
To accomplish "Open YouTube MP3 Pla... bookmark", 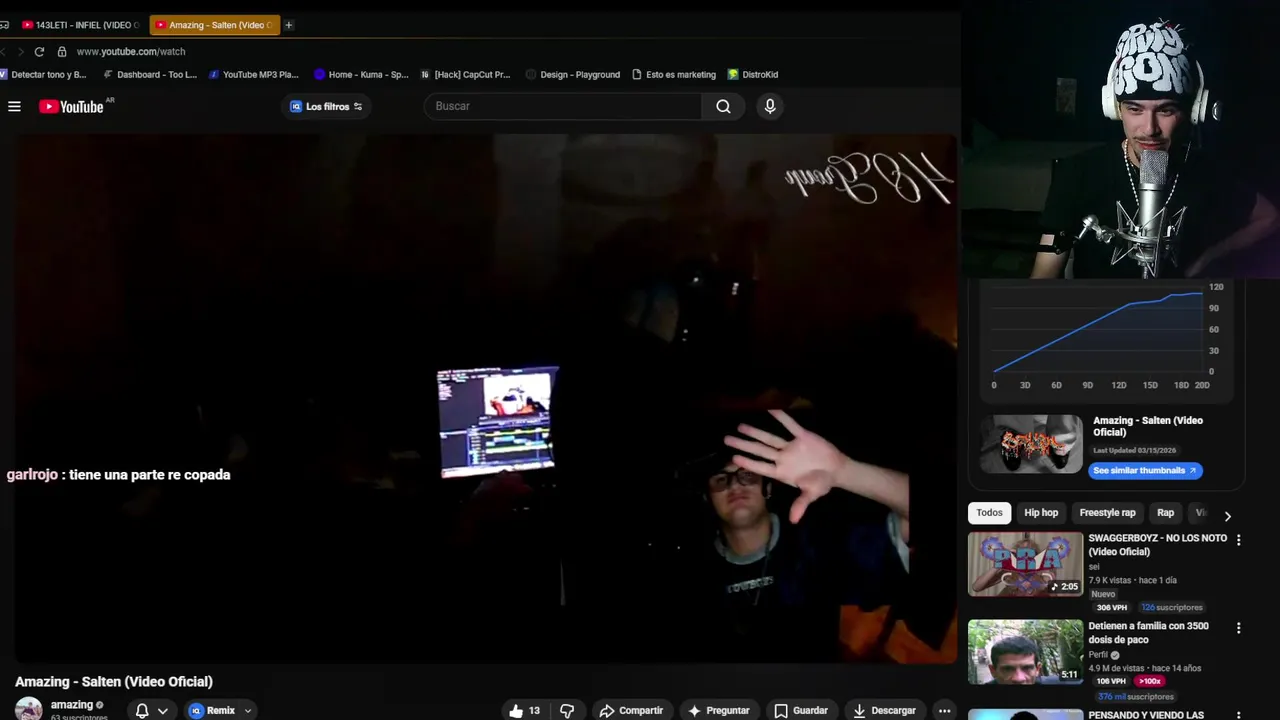I will click(x=253, y=74).
